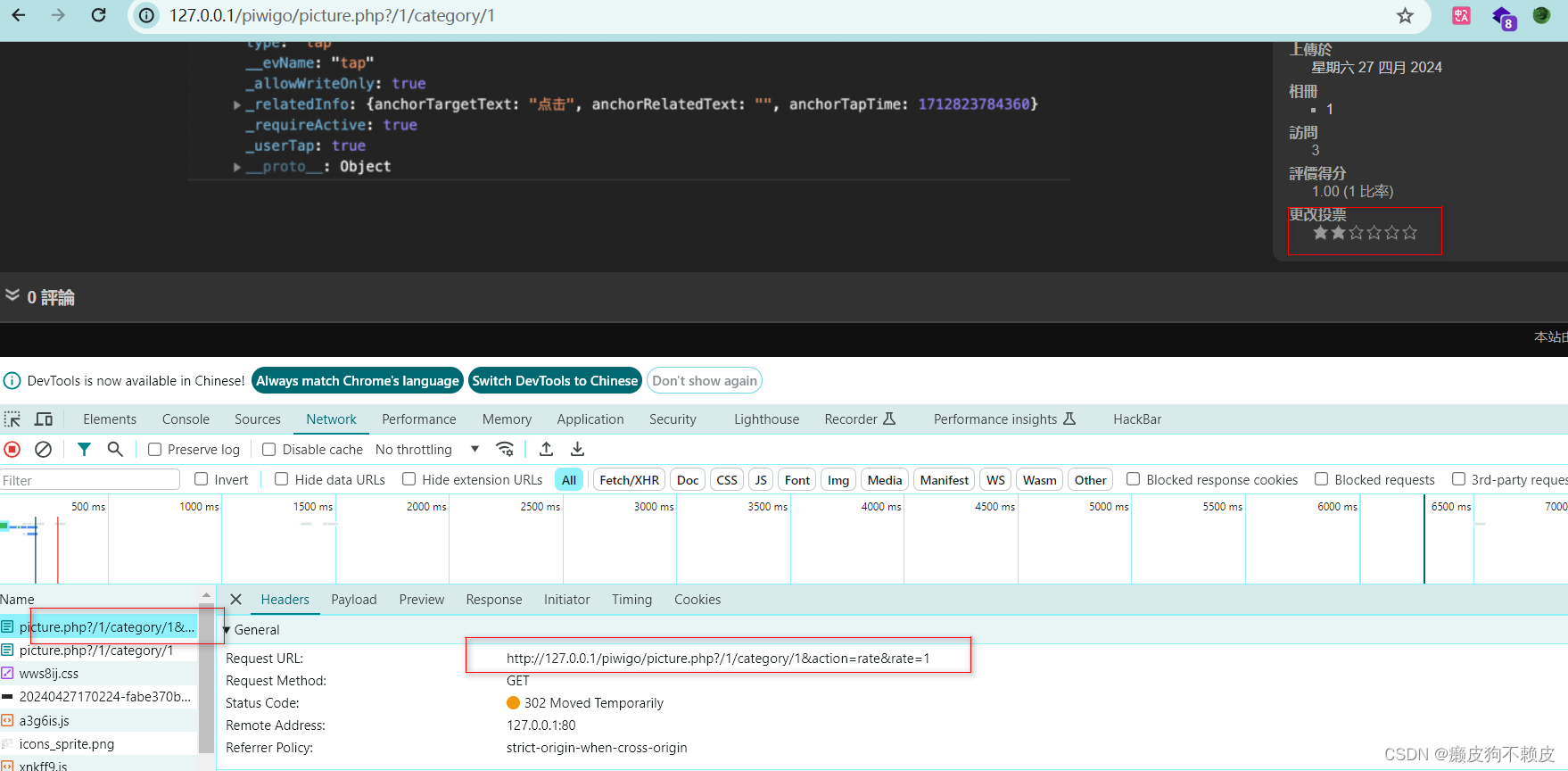Export HAR file with download arrow
Screen dimensions: 1568x771
pyautogui.click(x=577, y=449)
